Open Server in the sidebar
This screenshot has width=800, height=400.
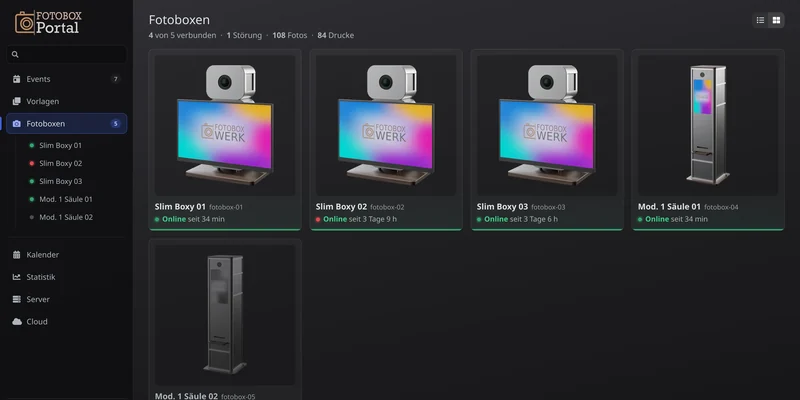(66, 299)
